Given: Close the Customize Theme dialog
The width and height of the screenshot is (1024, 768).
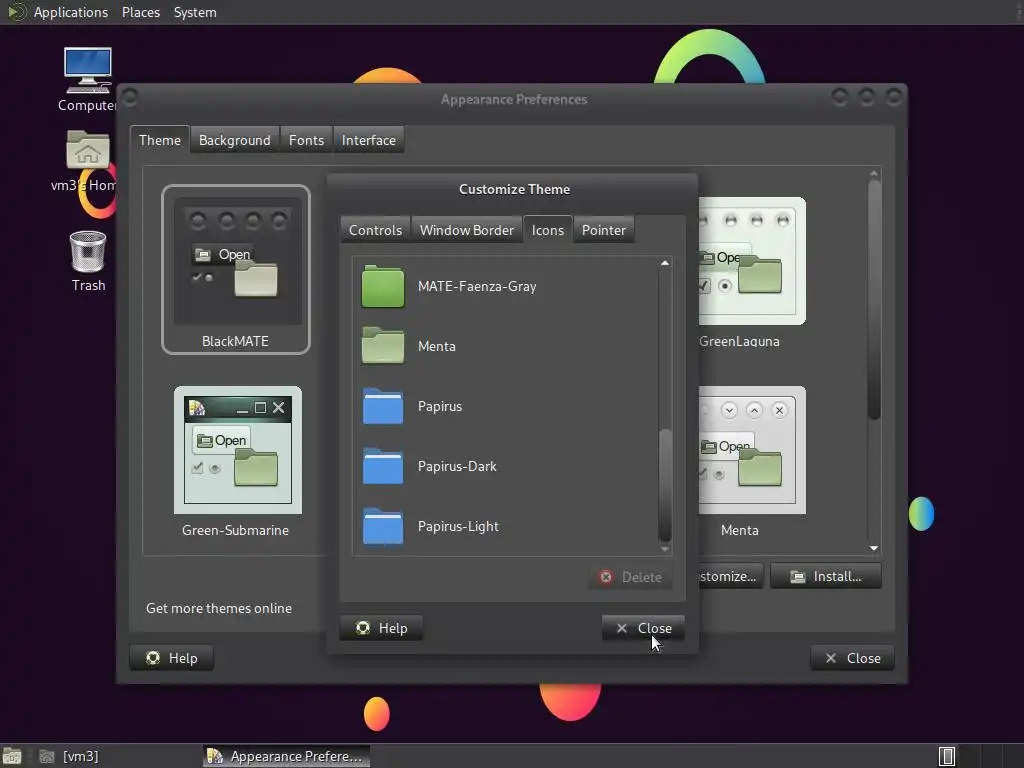Looking at the screenshot, I should pos(643,628).
